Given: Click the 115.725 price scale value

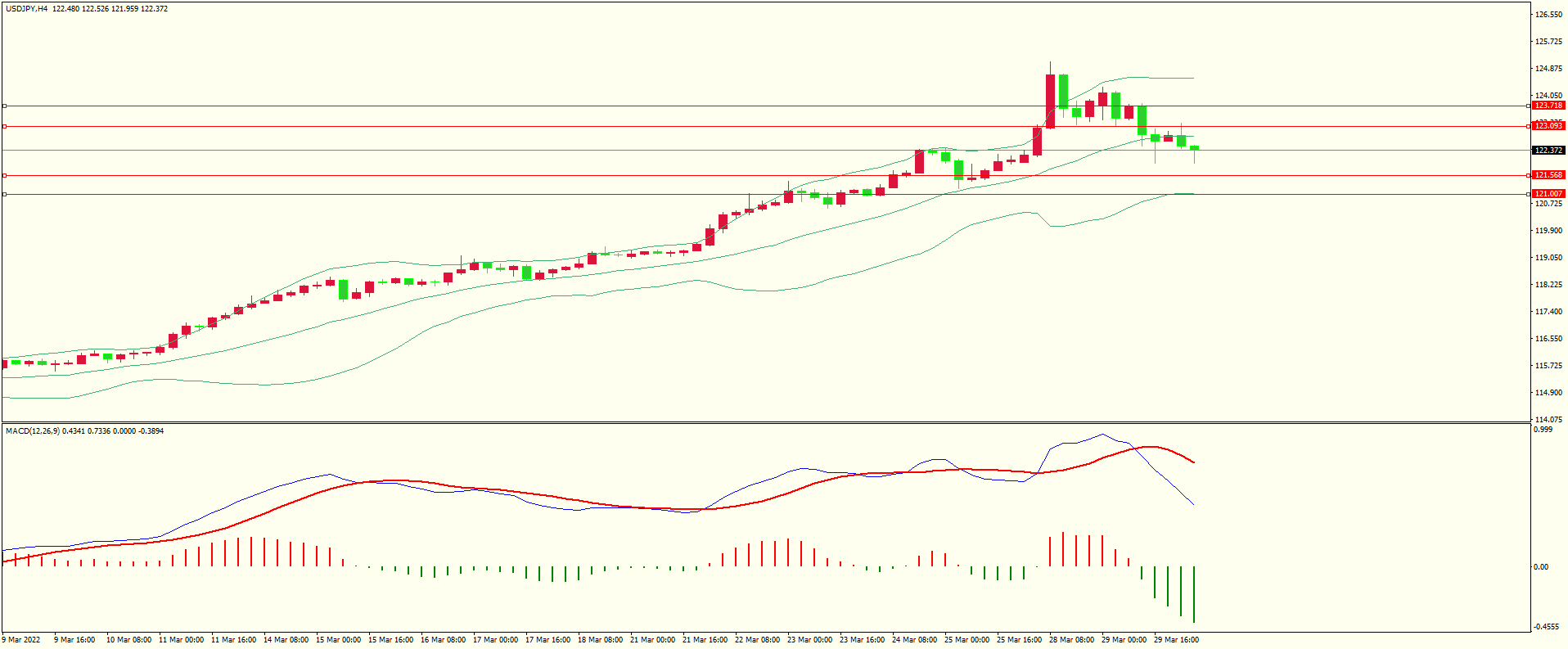Looking at the screenshot, I should click(1548, 366).
